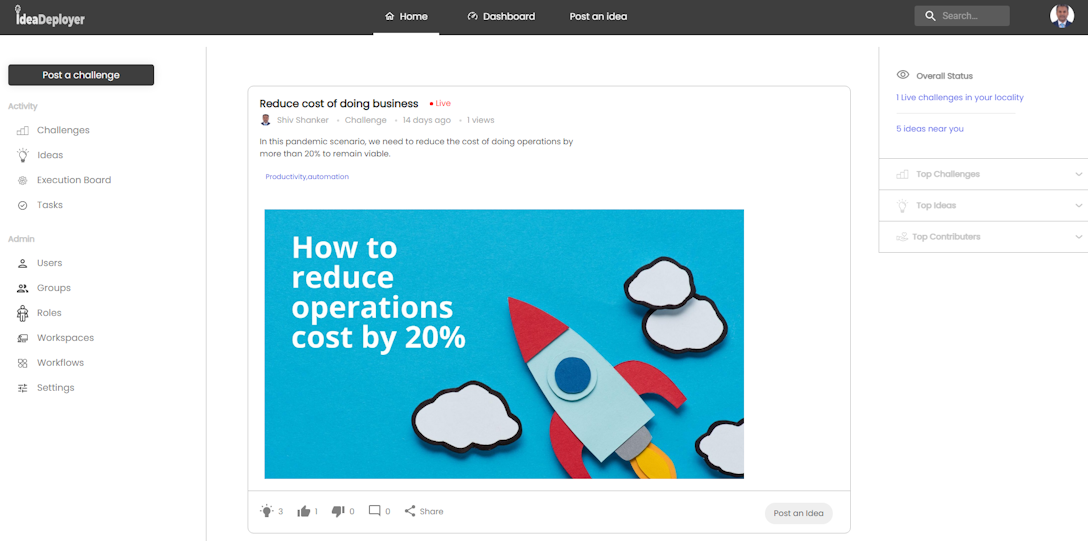Screen dimensions: 1088x541
Task: Open Execution Board from sidebar
Action: 73,180
